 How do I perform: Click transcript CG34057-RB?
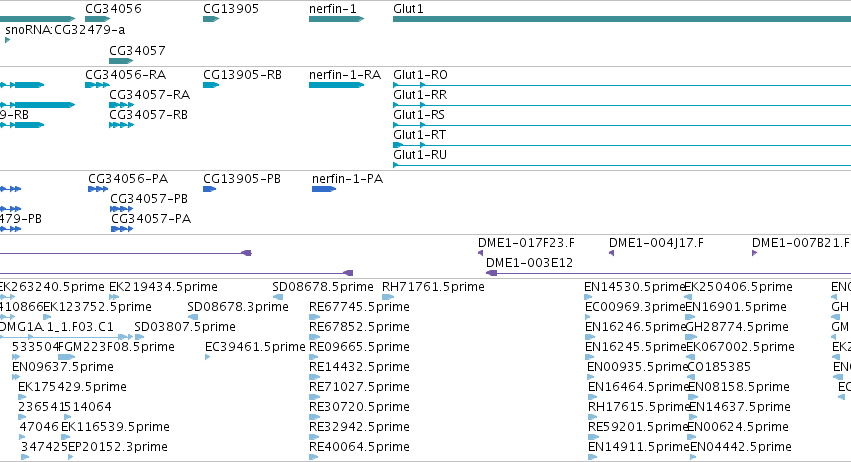pos(148,115)
